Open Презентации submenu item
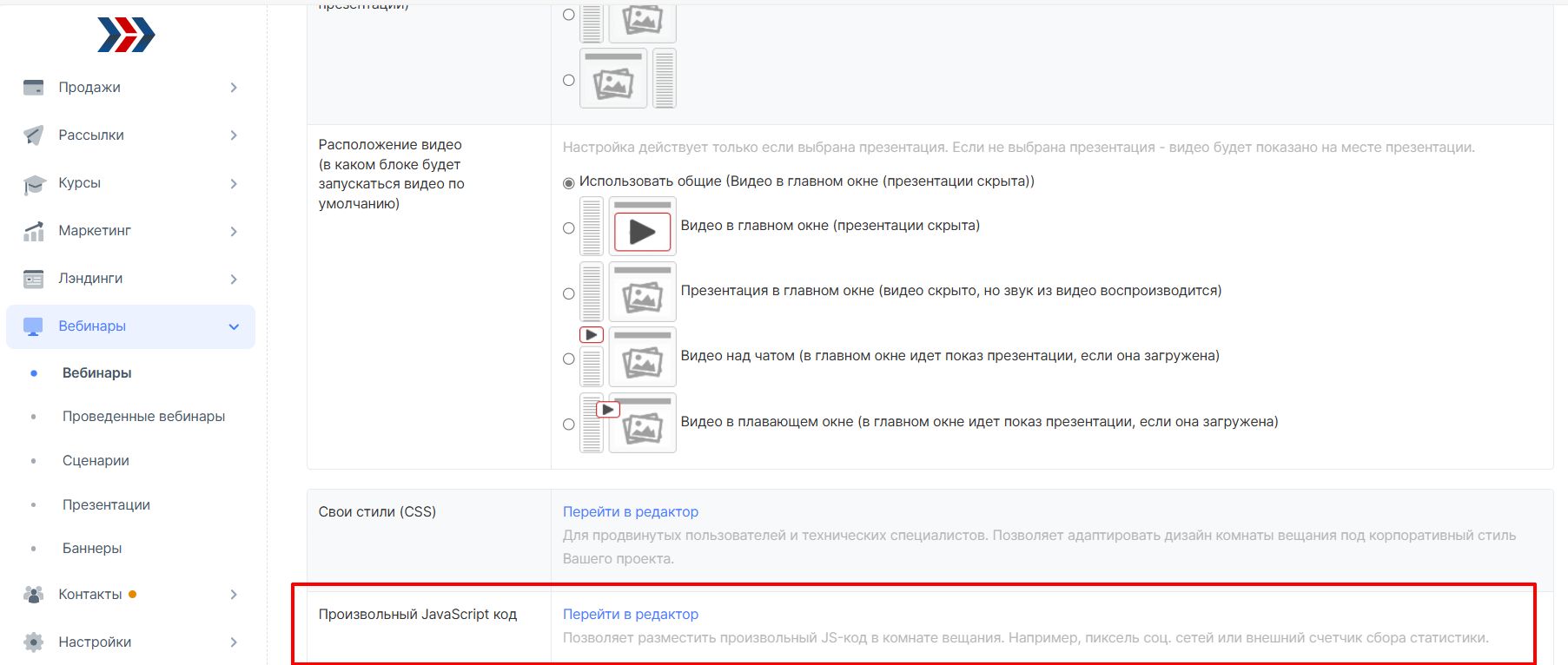The width and height of the screenshot is (1568, 665). [x=106, y=505]
